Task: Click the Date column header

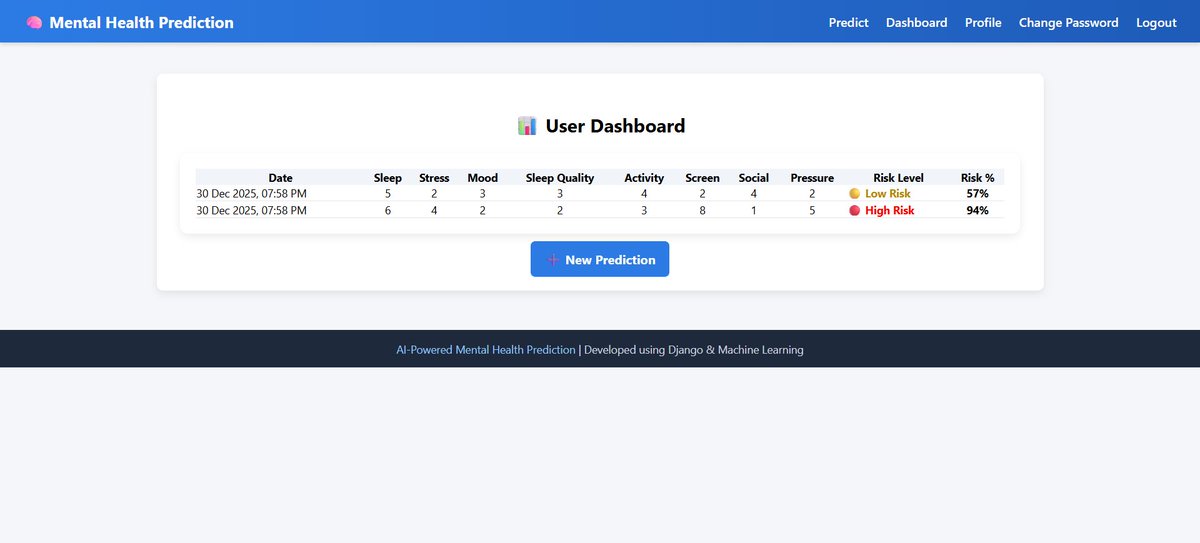Action: tap(281, 178)
